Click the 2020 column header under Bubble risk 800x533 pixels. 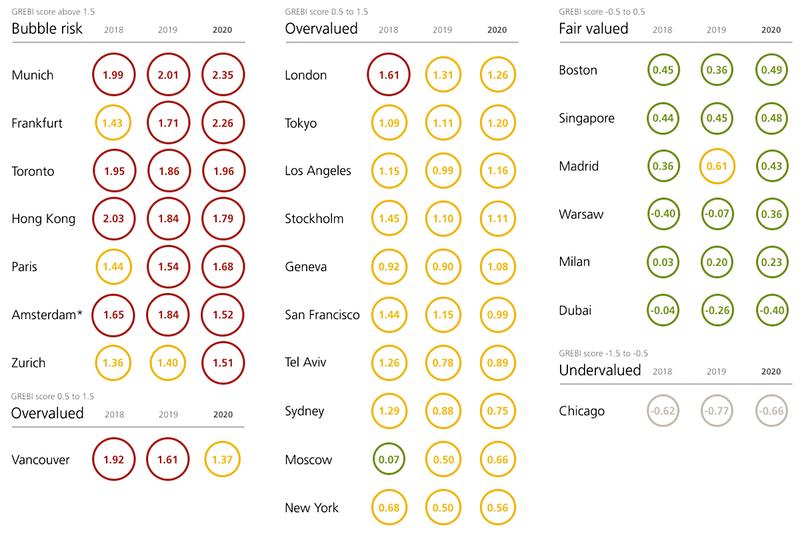pos(225,31)
